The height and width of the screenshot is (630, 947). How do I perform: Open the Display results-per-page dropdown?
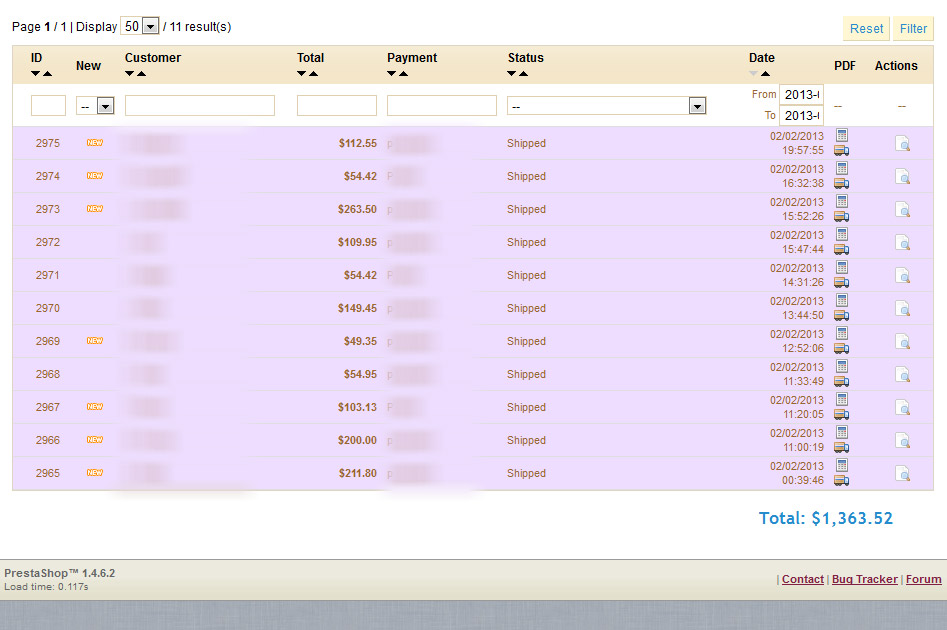[140, 26]
